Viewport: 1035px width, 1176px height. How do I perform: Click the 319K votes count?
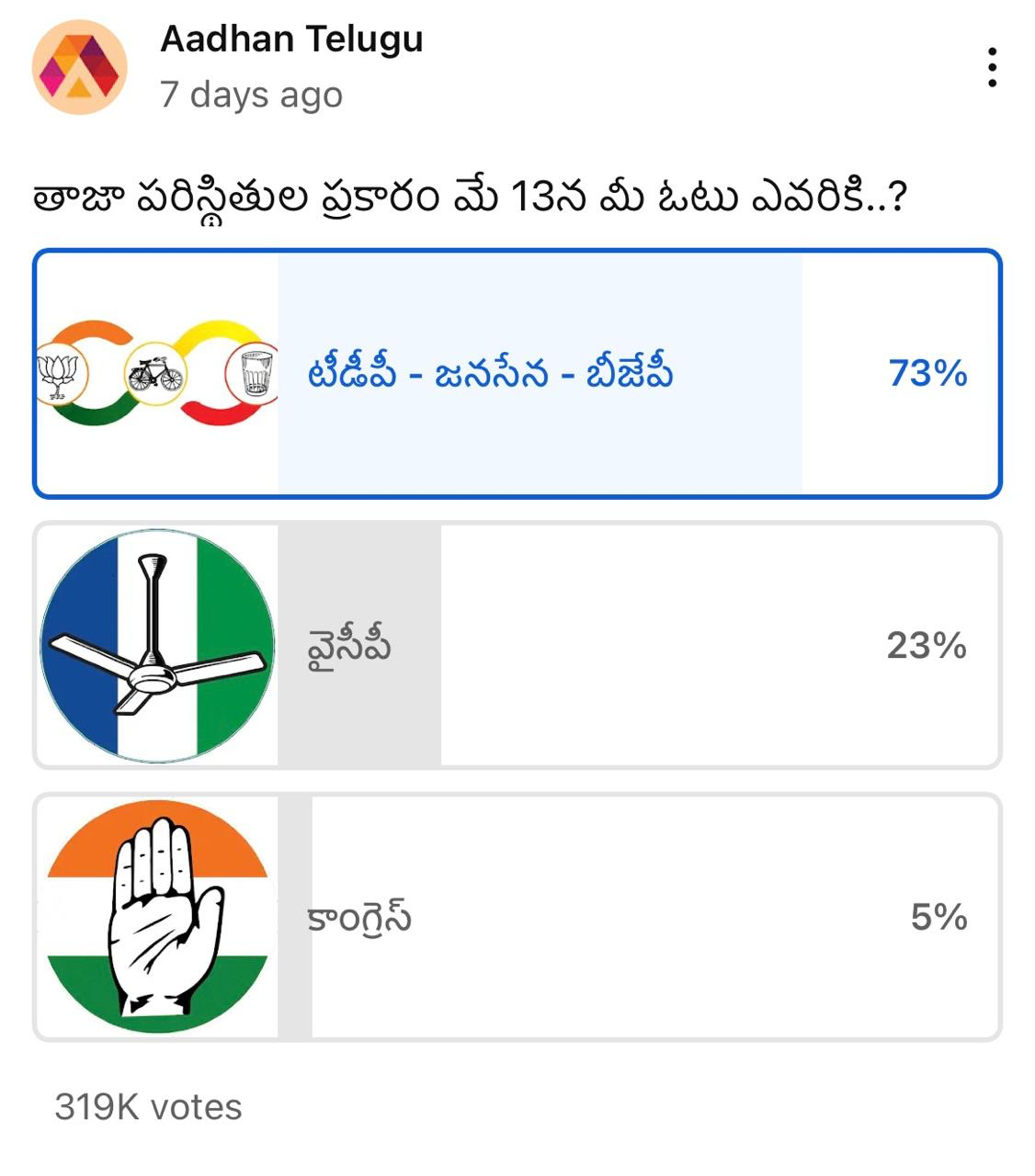[148, 1107]
